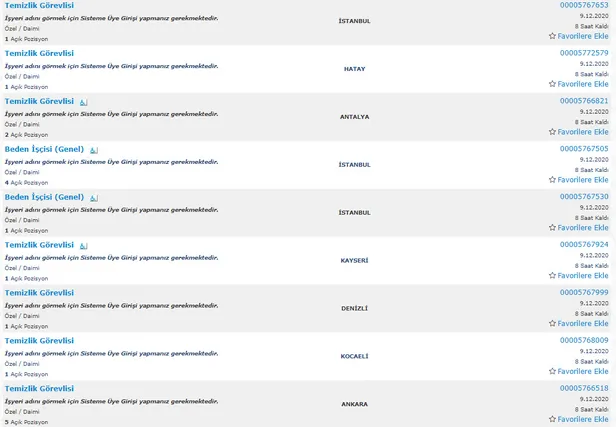Click accessibility icon on Beden İşçisi listing 00005767530
The height and width of the screenshot is (427, 616).
(94, 198)
